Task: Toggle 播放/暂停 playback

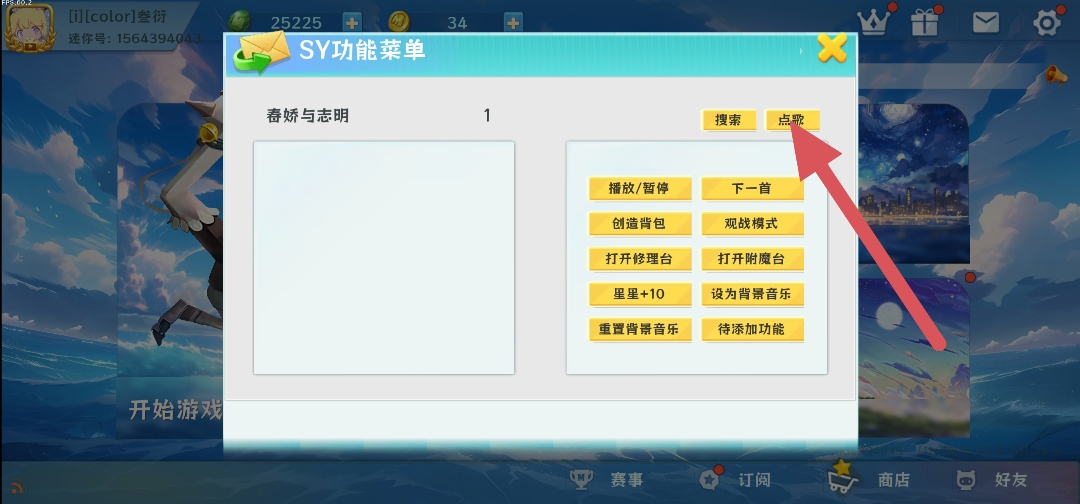Action: (x=640, y=189)
